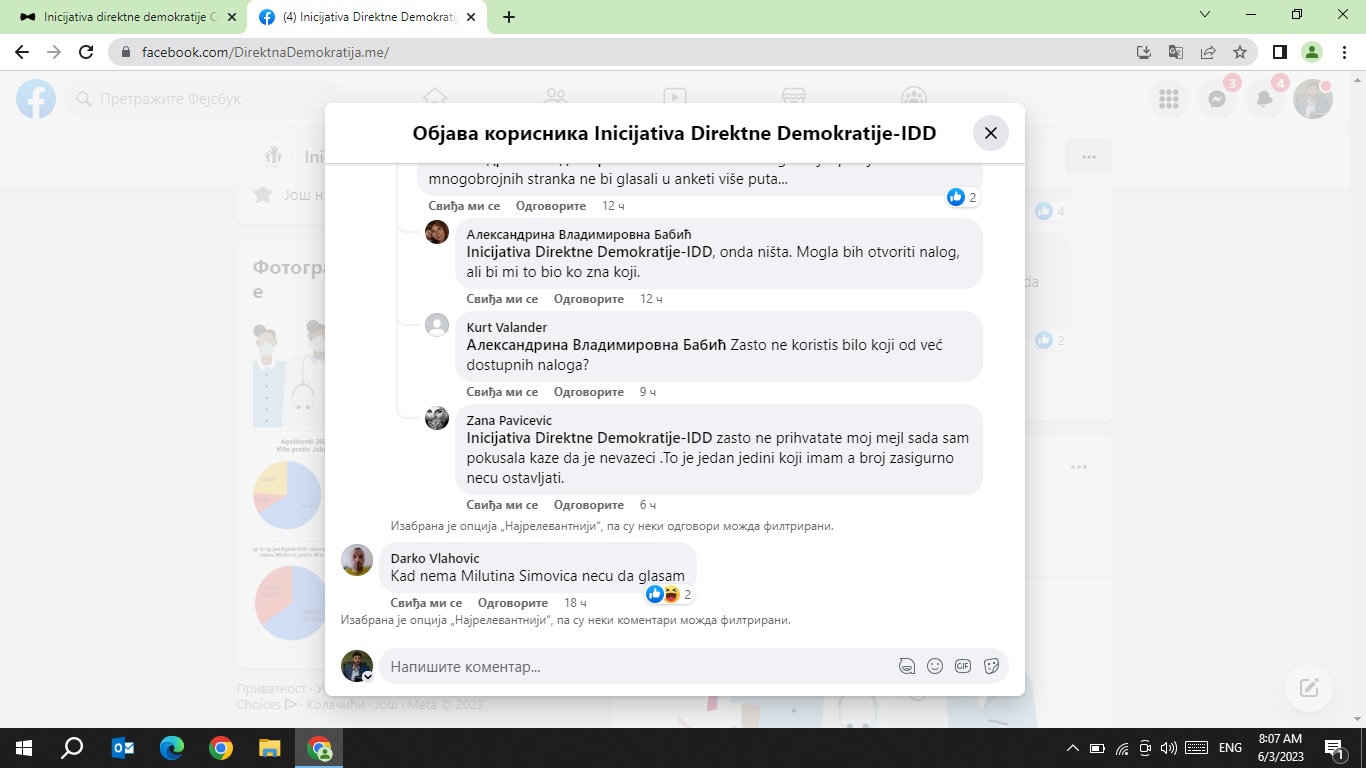This screenshot has height=768, width=1366.
Task: Open Darko Vlahovic's profile name link
Action: (x=435, y=558)
